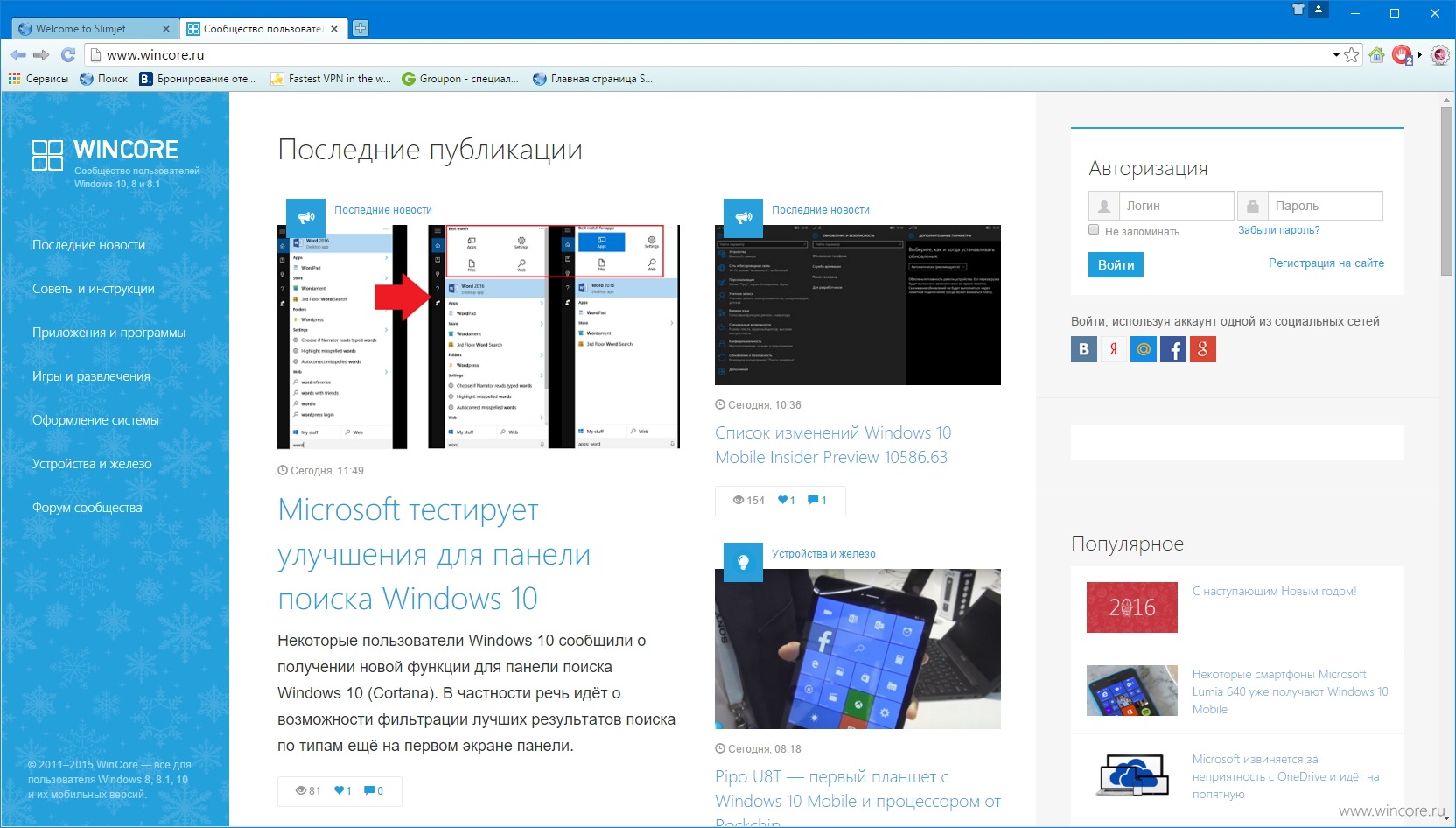Open article Microsoft тестирует улучшения headline
1456x828 pixels.
(x=434, y=554)
